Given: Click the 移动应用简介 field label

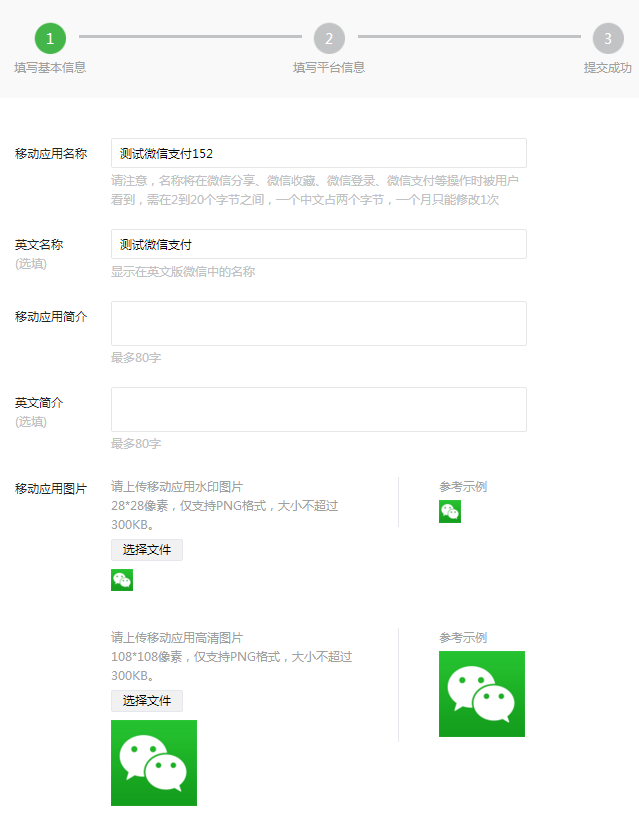Looking at the screenshot, I should pyautogui.click(x=51, y=316).
